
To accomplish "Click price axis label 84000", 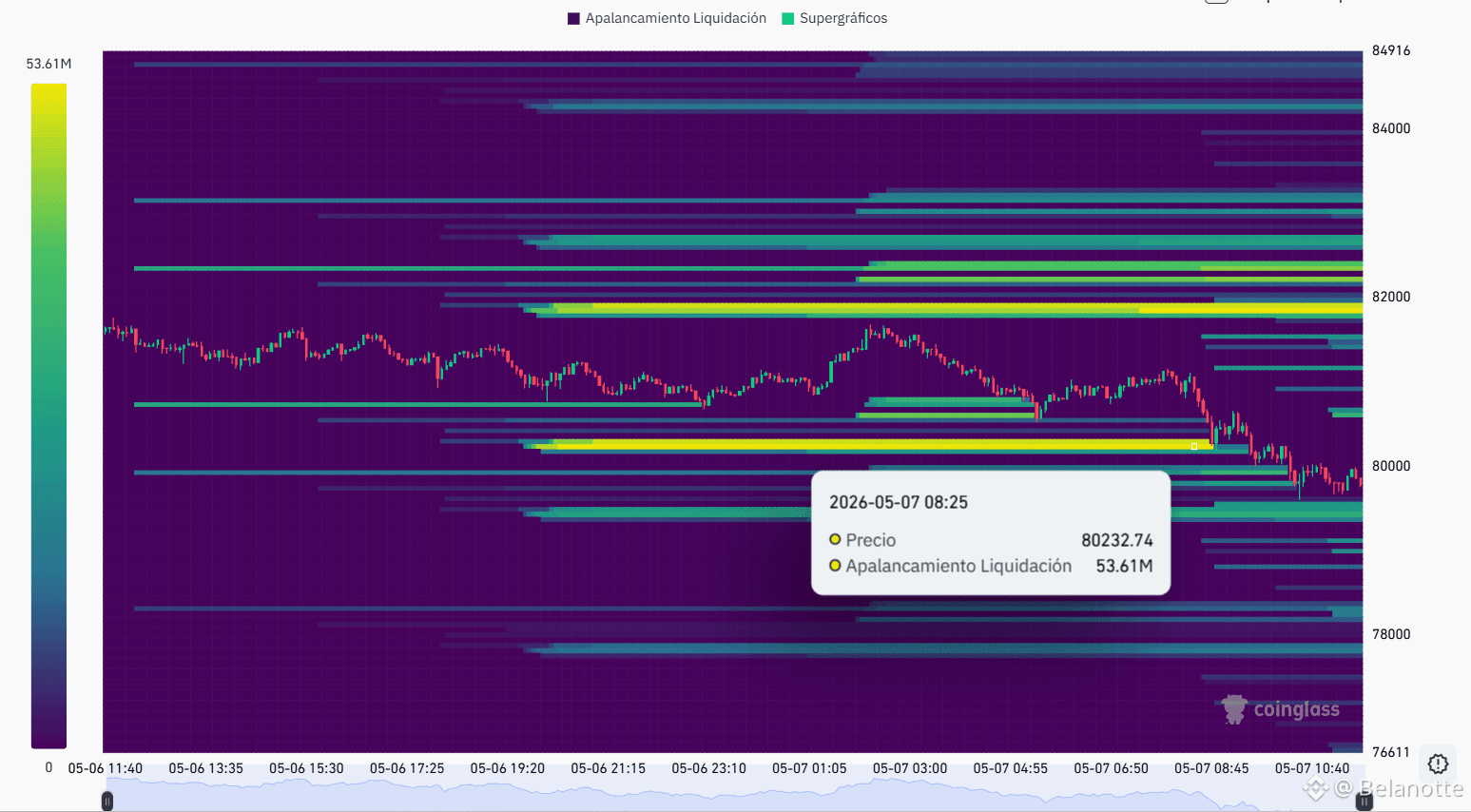I will tap(1391, 128).
